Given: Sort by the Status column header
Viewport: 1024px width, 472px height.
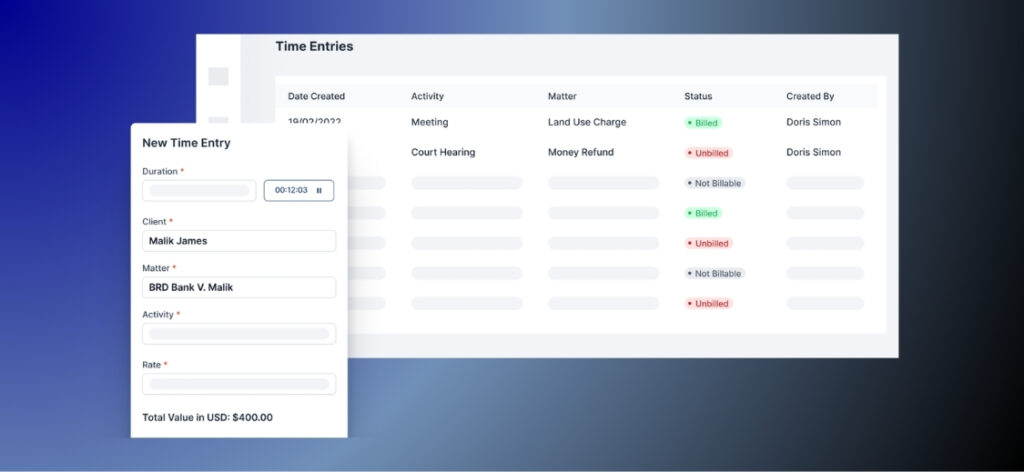Looking at the screenshot, I should click(698, 97).
